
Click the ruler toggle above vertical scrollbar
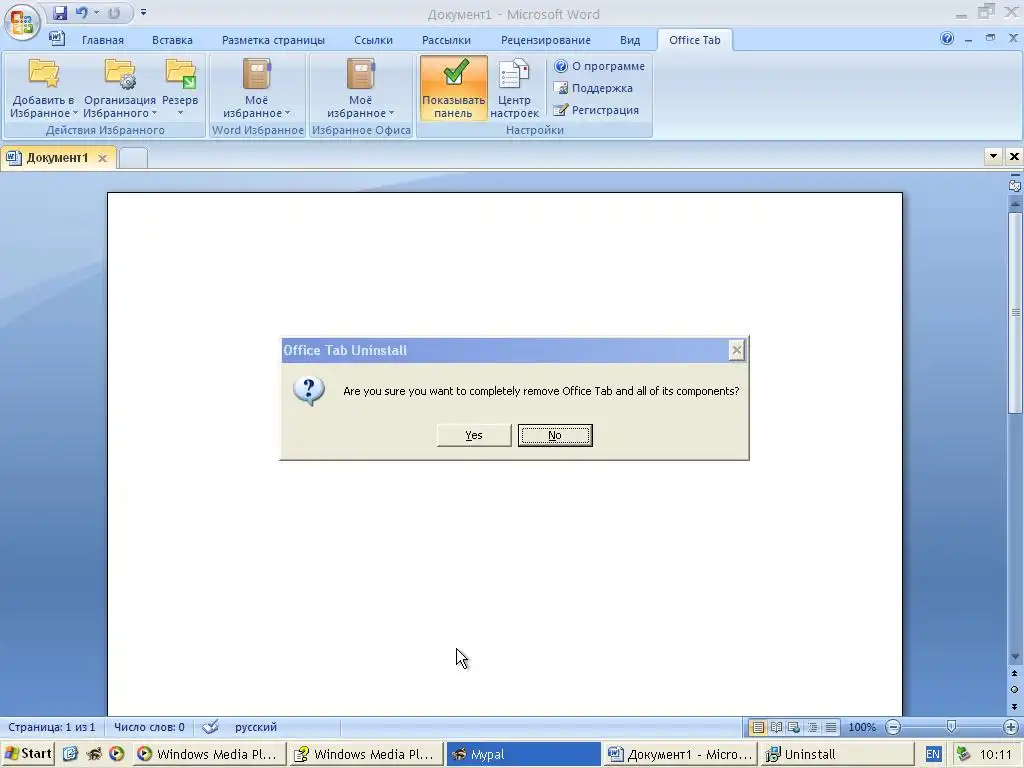coord(1014,185)
